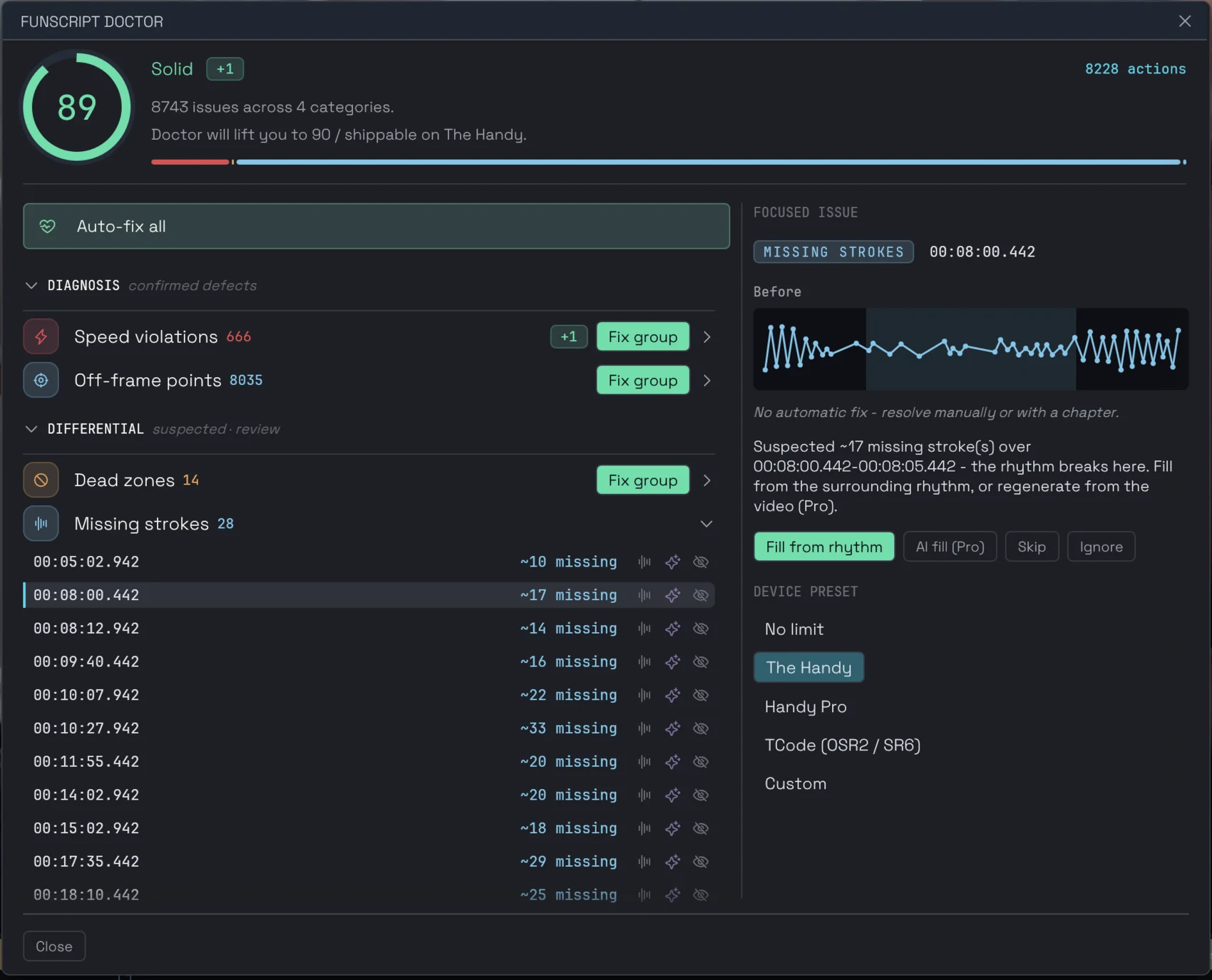Click the Off-frame points target icon
This screenshot has height=980, width=1212.
[x=41, y=380]
